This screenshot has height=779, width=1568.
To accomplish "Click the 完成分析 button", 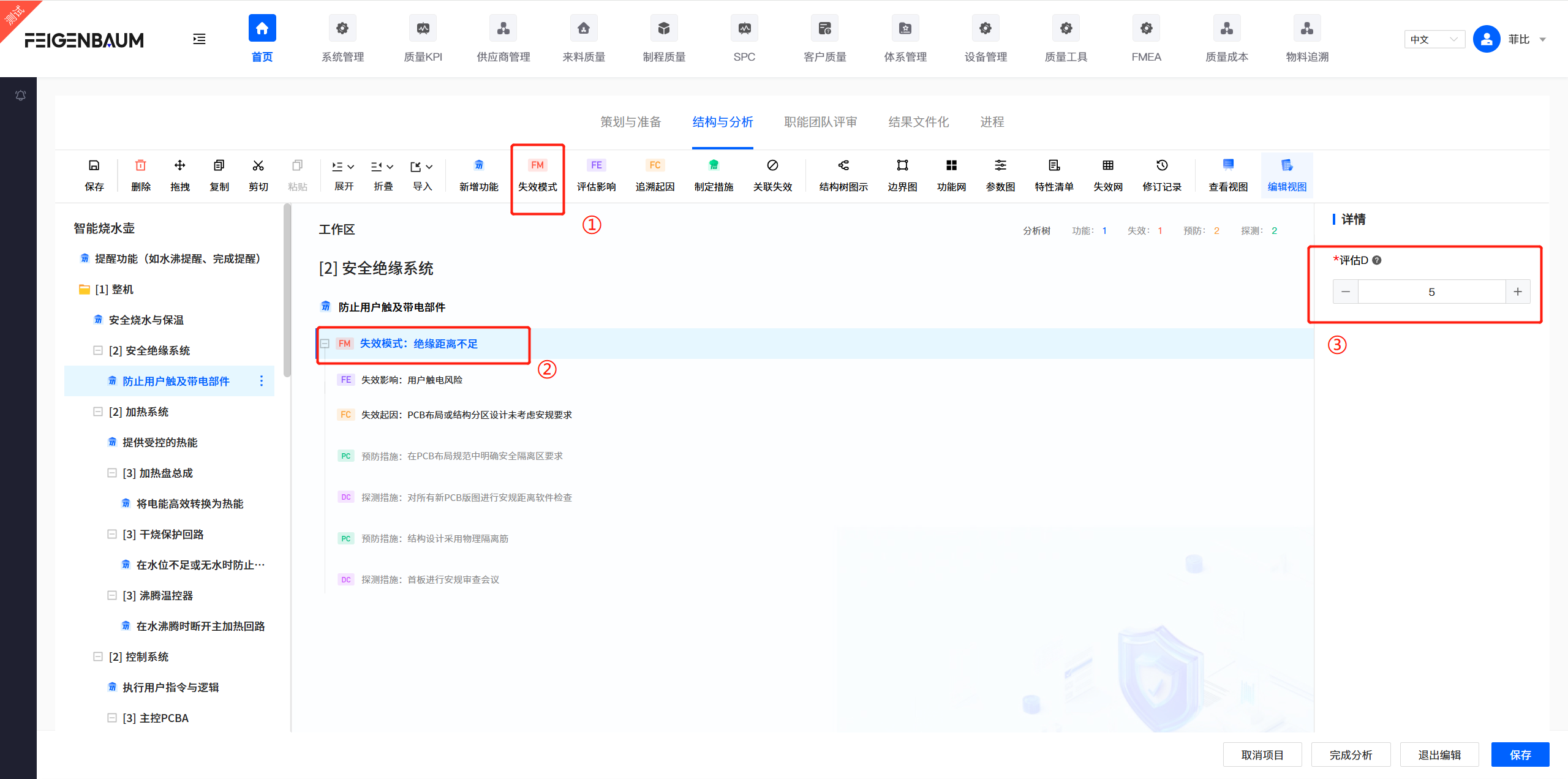I will coord(1350,755).
